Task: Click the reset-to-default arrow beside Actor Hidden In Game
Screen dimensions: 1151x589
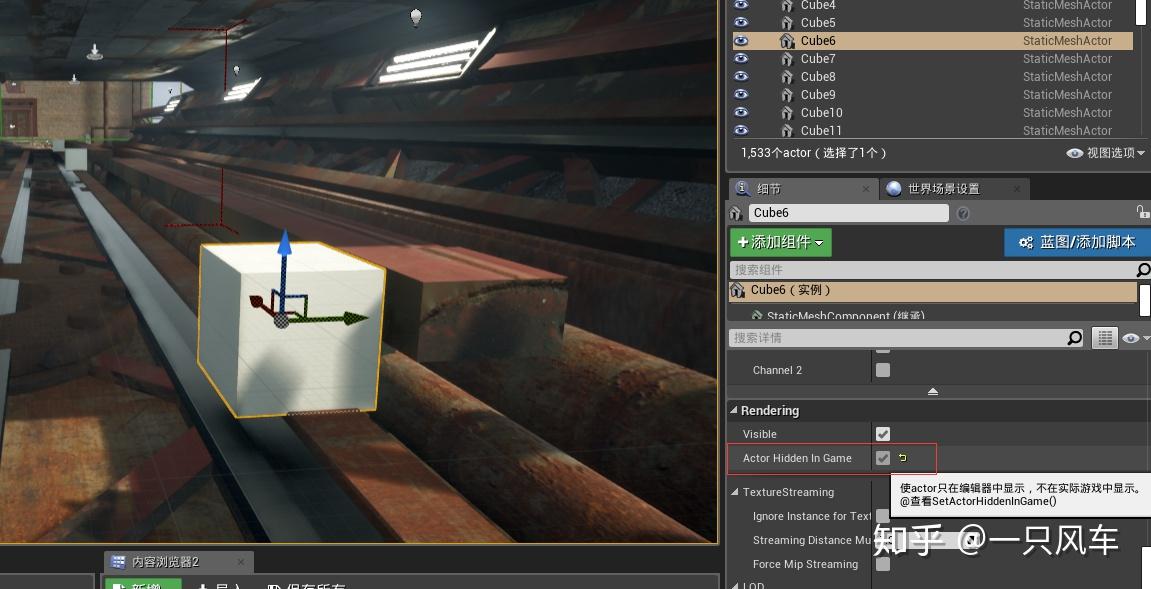Action: point(905,457)
